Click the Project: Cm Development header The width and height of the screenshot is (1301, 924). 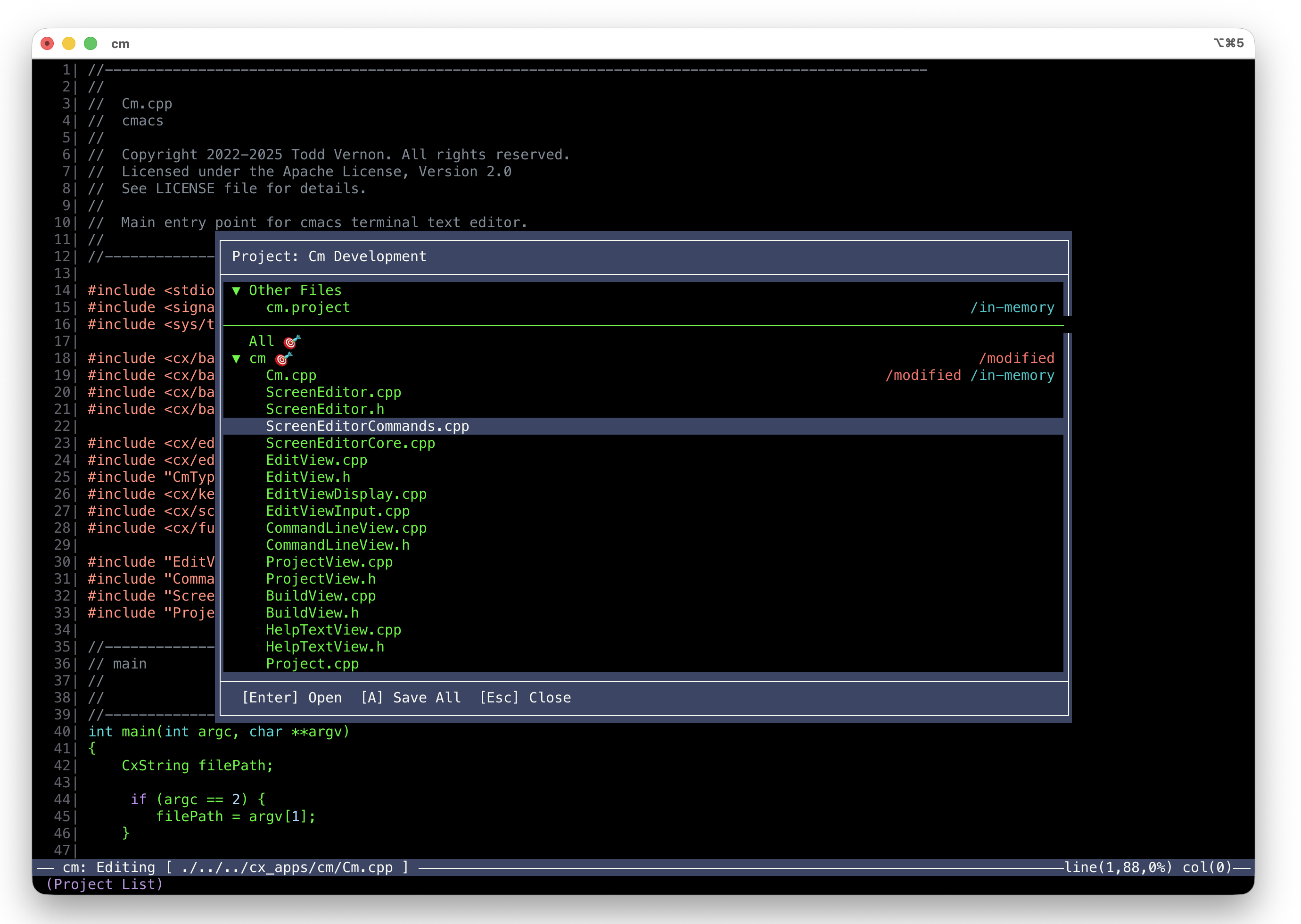point(328,256)
